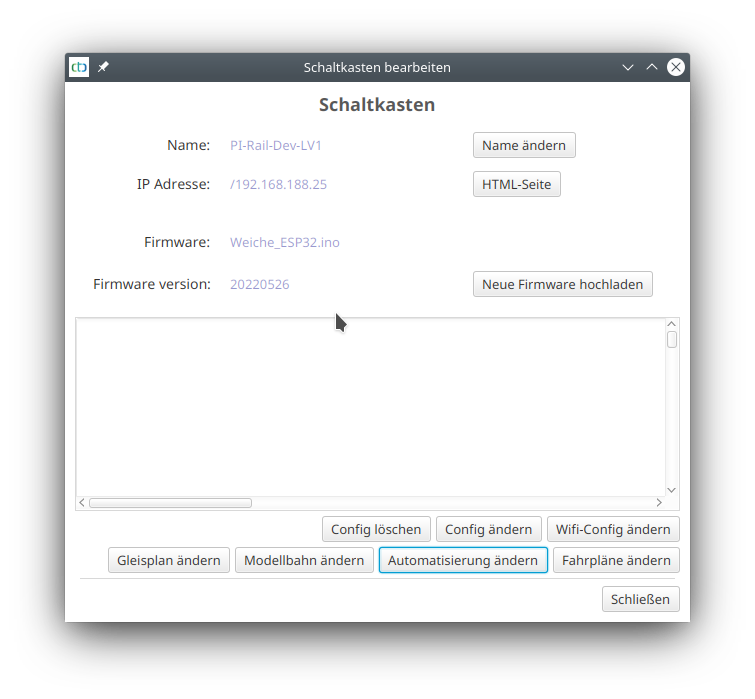Click the Config löschen button

[x=376, y=529]
